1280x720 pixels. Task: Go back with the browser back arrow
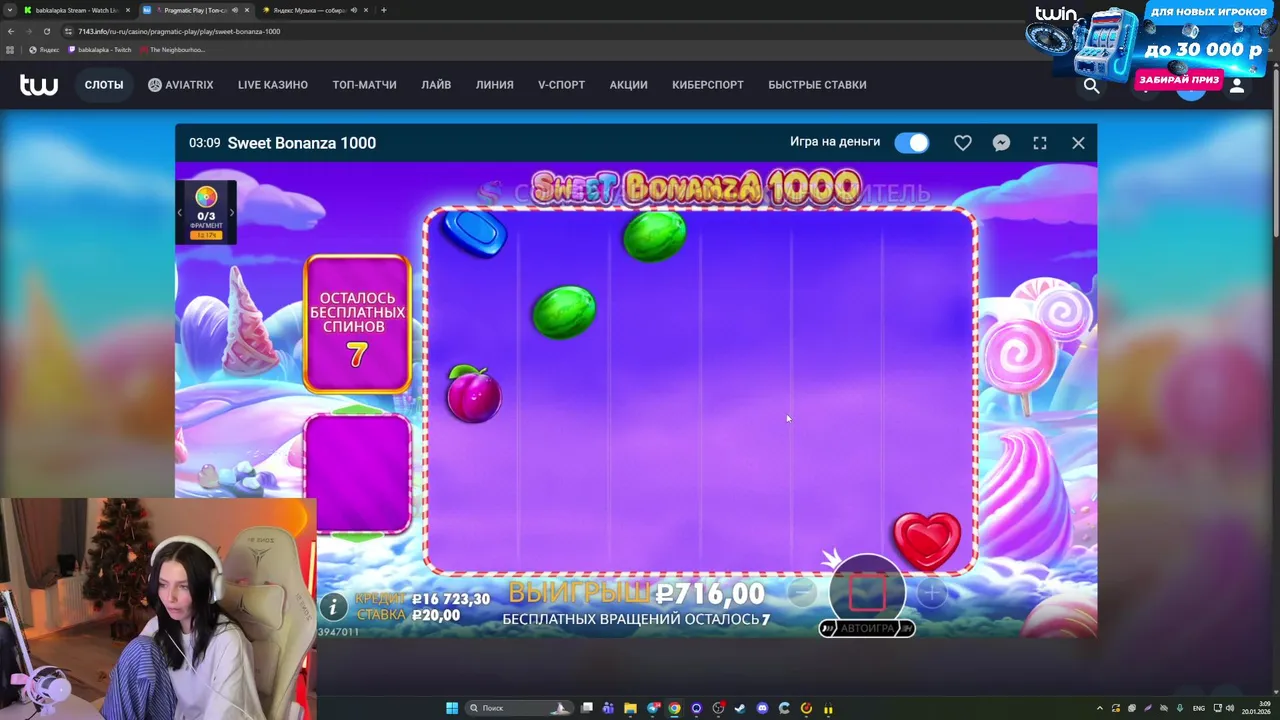(11, 31)
